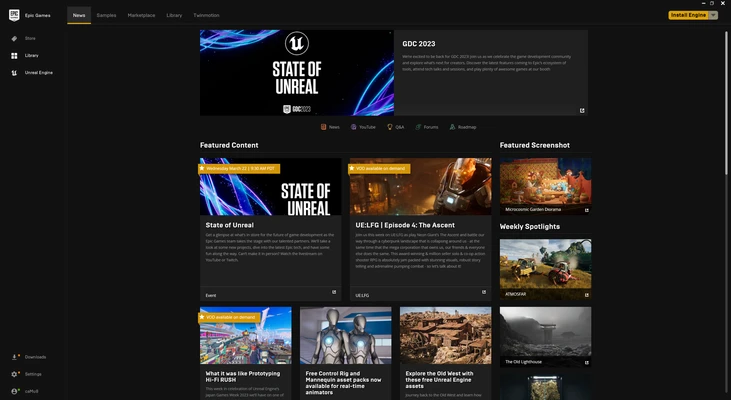Click the Forums icon below banner
This screenshot has height=400, width=731.
click(x=418, y=127)
